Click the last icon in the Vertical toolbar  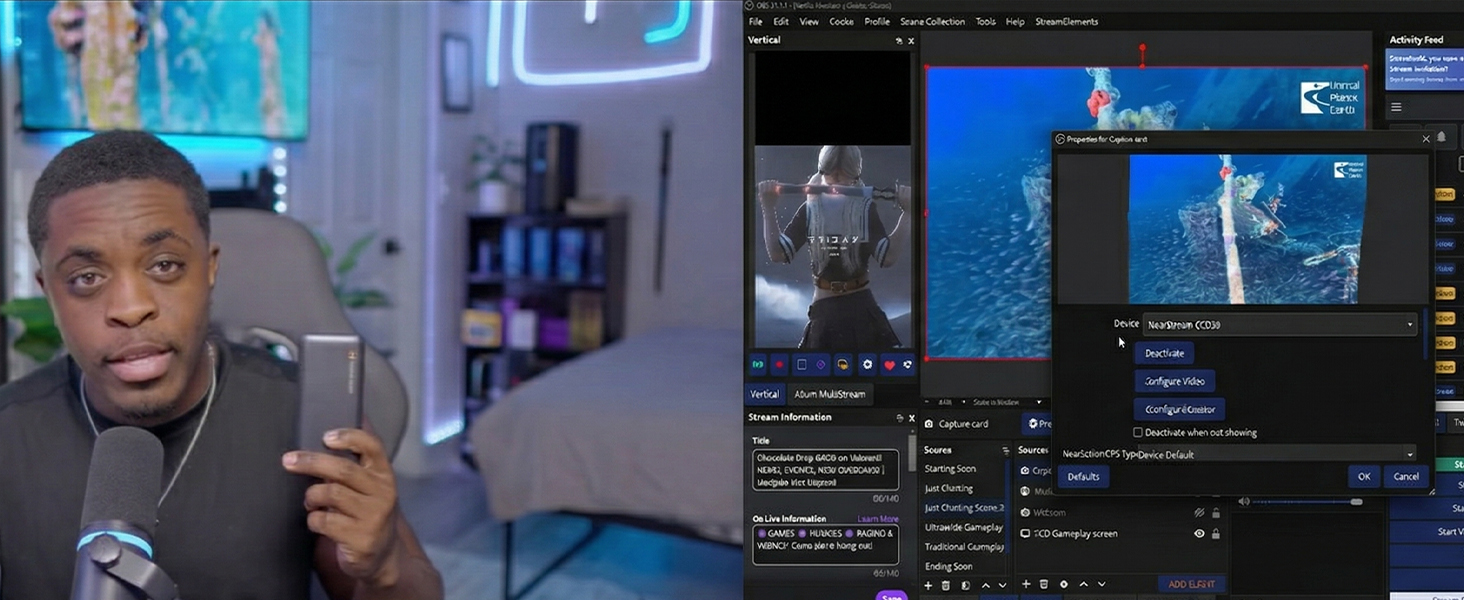tap(907, 365)
